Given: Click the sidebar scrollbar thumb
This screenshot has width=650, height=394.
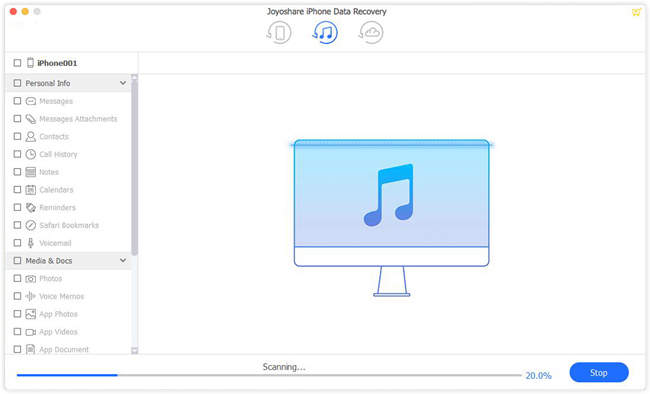Looking at the screenshot, I should click(x=134, y=168).
